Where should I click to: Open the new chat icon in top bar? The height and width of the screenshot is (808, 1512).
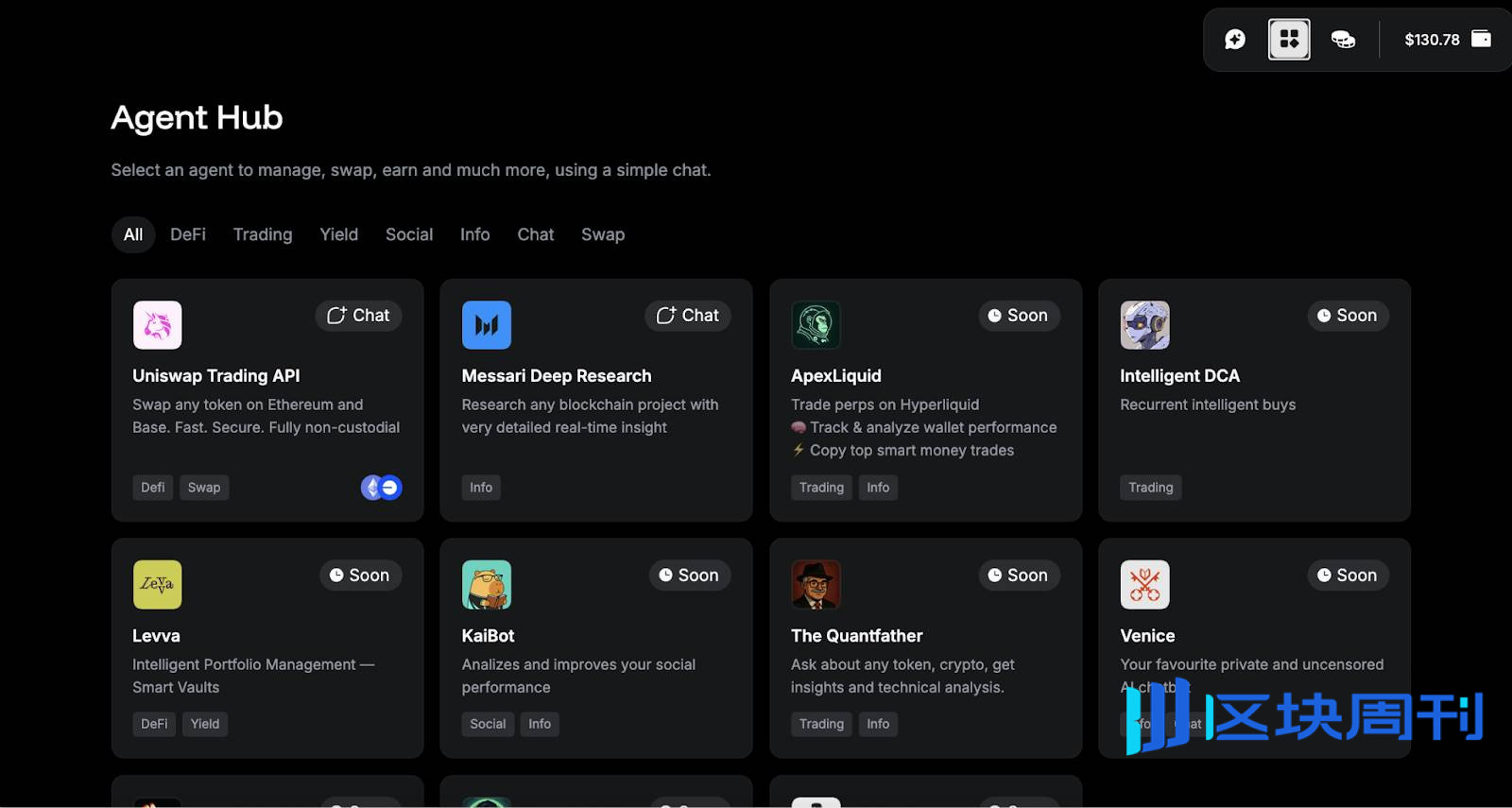[1235, 40]
